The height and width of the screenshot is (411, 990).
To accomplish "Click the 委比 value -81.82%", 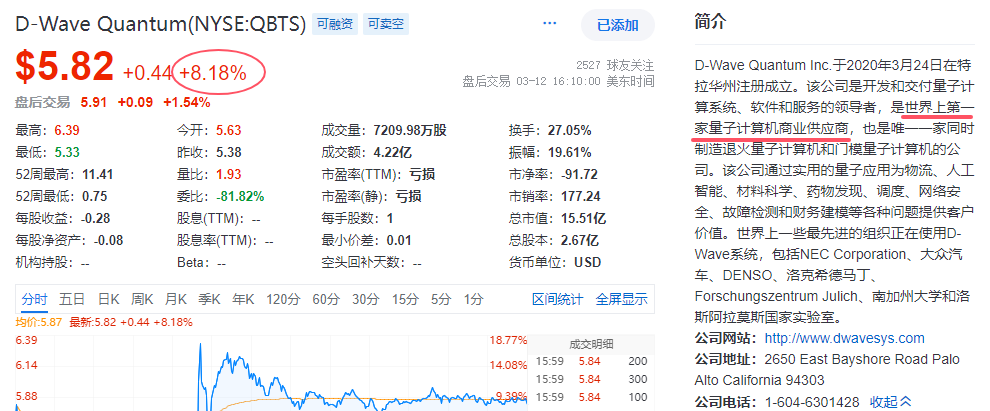I will coord(239,196).
